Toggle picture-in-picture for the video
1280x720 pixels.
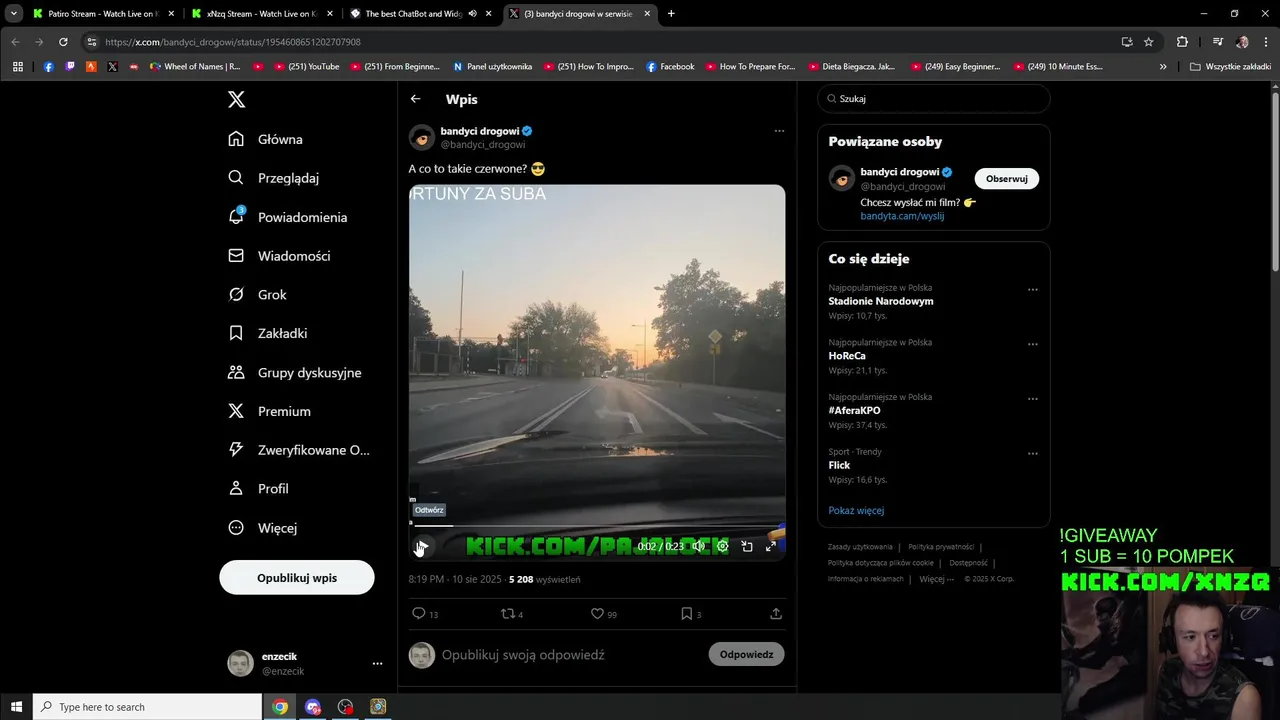tap(747, 546)
